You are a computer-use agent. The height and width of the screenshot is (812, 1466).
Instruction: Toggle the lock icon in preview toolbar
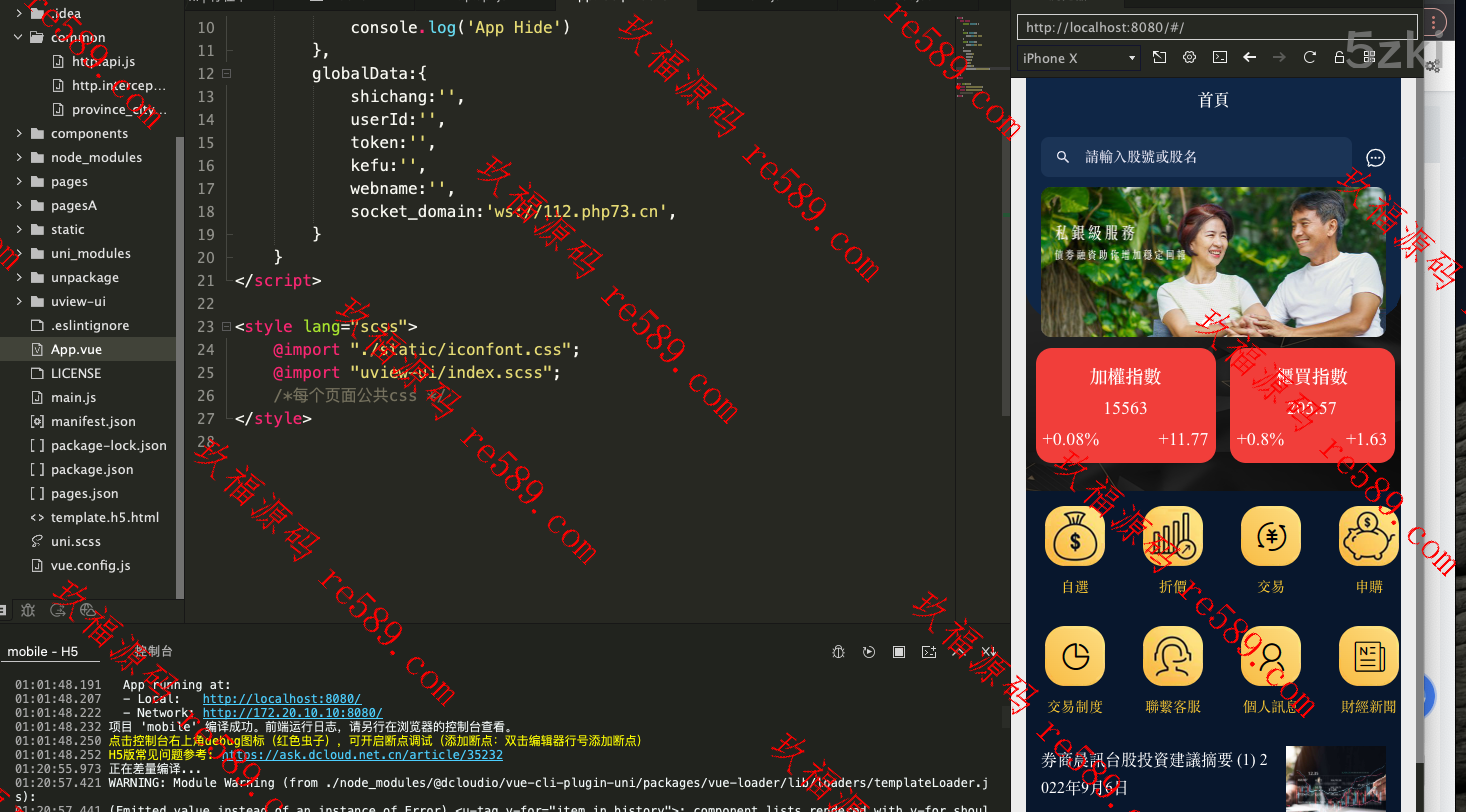pyautogui.click(x=1339, y=58)
